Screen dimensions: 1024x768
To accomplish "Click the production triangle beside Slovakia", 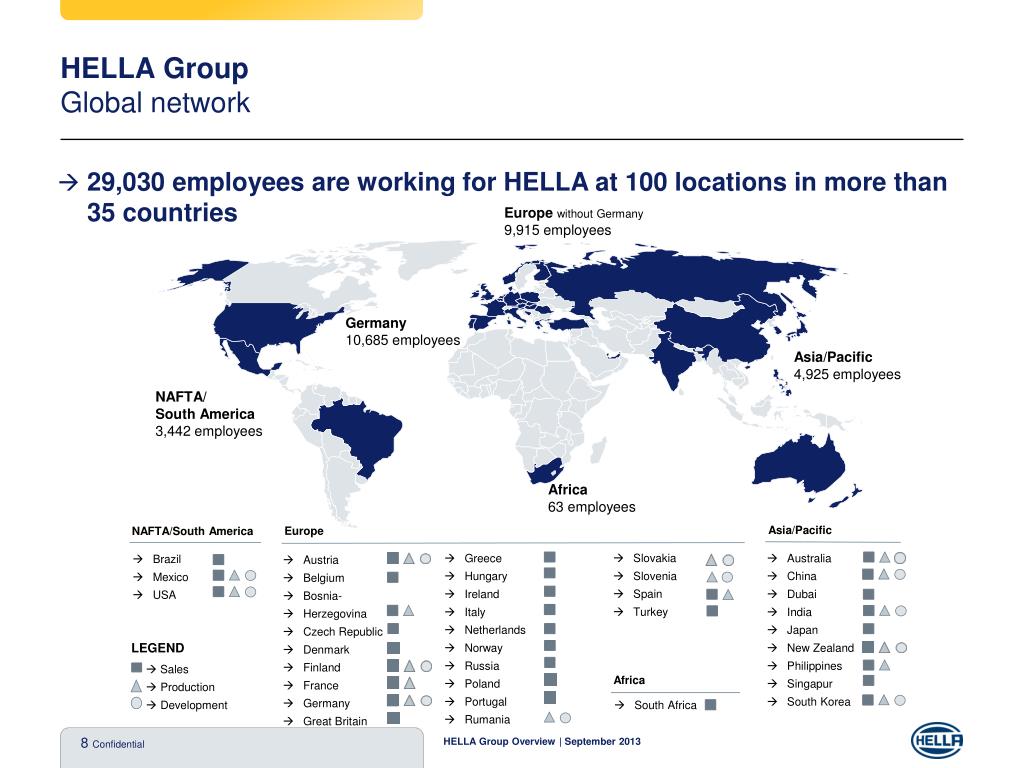I will coord(712,560).
